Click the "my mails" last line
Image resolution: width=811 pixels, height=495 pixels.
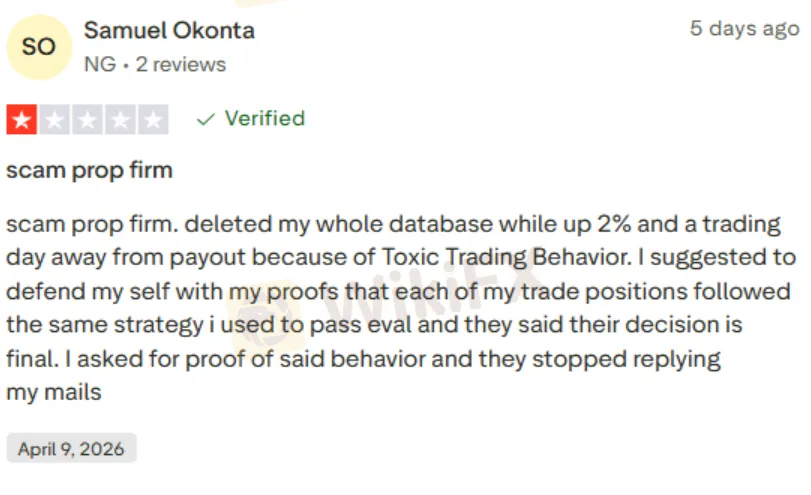(54, 392)
